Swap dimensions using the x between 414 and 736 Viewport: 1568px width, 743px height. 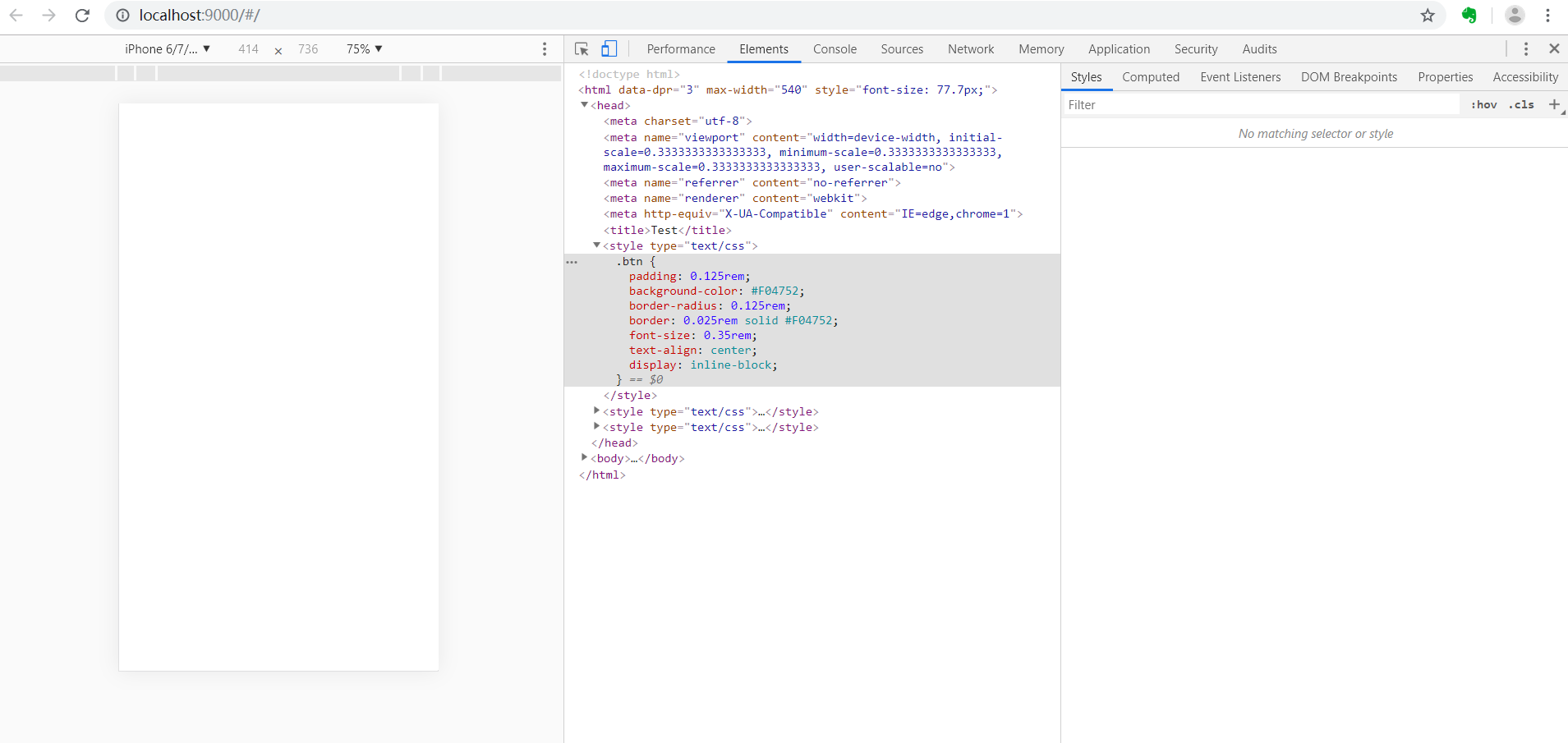point(278,51)
